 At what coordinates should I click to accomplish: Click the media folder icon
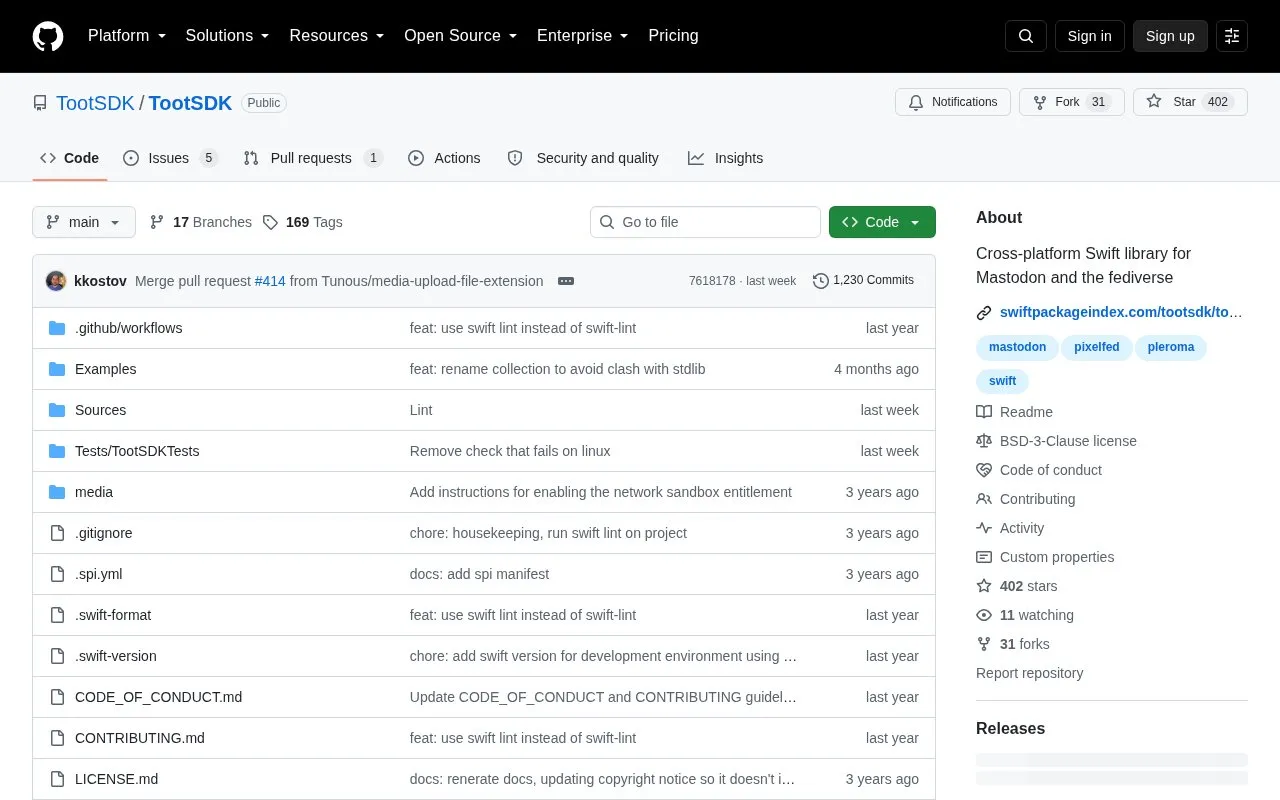point(57,492)
